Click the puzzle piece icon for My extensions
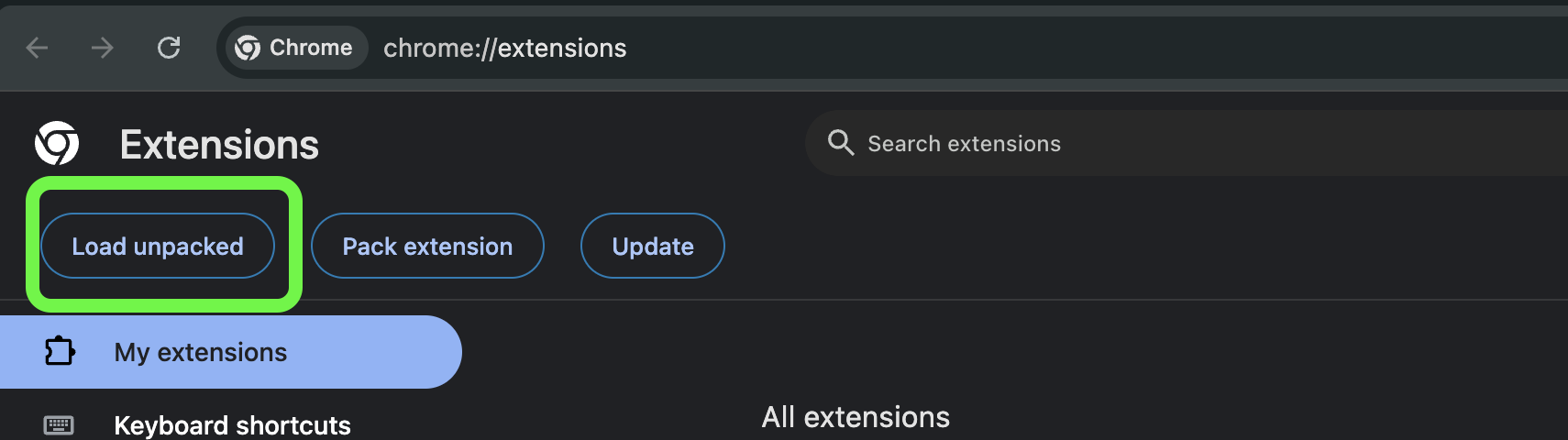 tap(60, 352)
